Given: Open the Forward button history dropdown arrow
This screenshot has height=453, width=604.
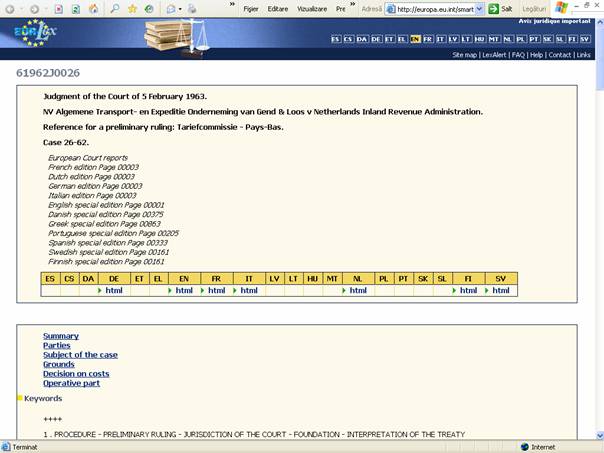Looking at the screenshot, I should point(45,9).
